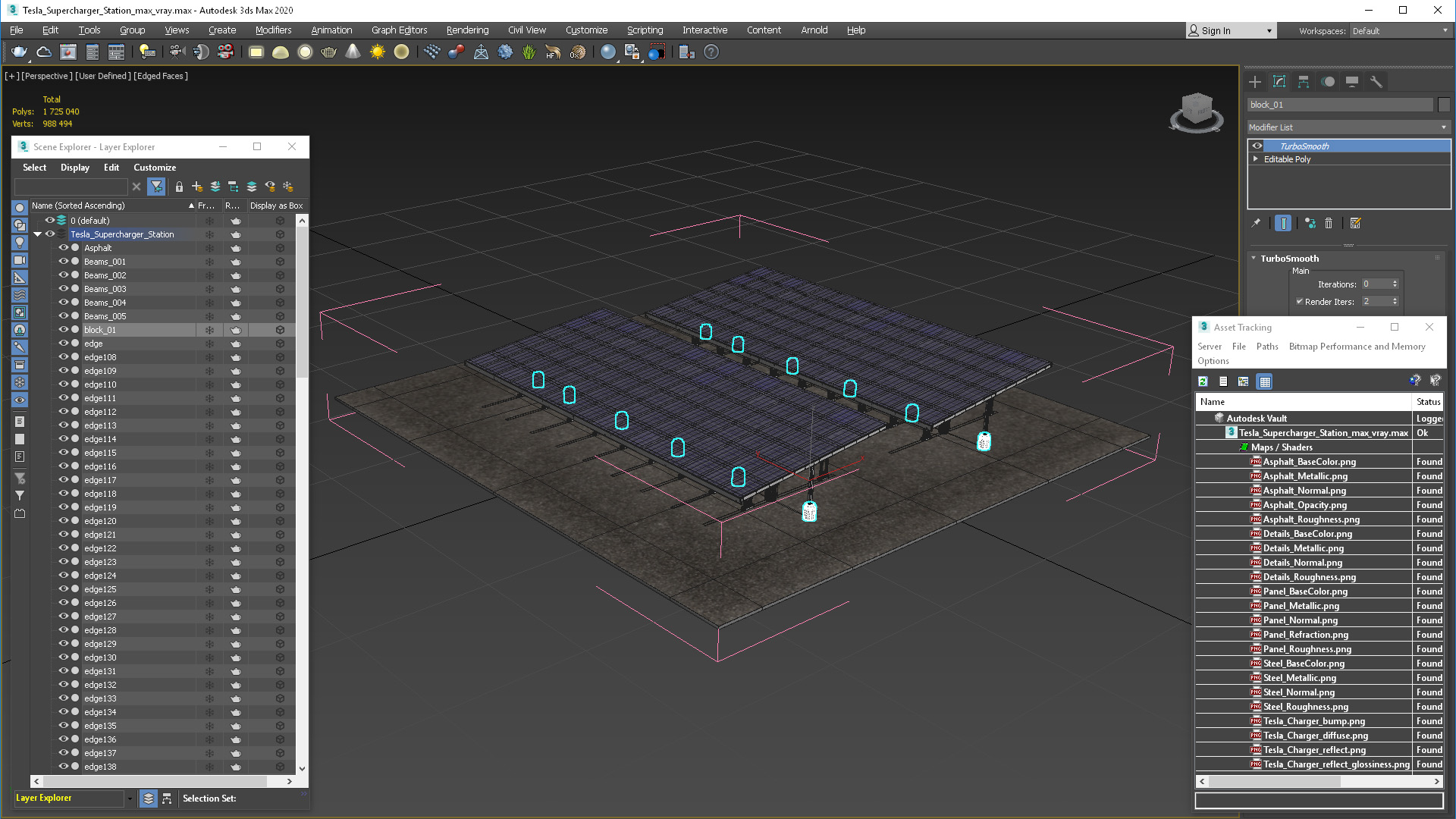Click the Perspective viewport label
This screenshot has width=1456, height=819.
tap(47, 76)
